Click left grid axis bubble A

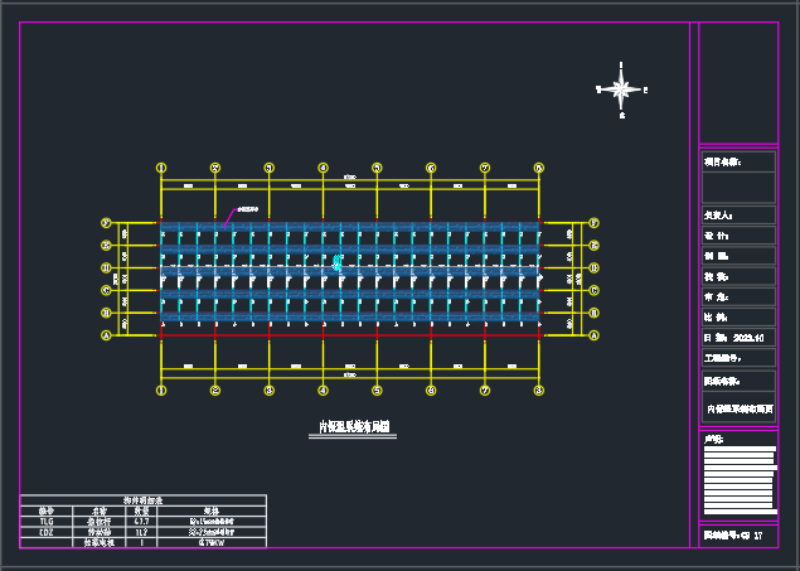[x=105, y=336]
